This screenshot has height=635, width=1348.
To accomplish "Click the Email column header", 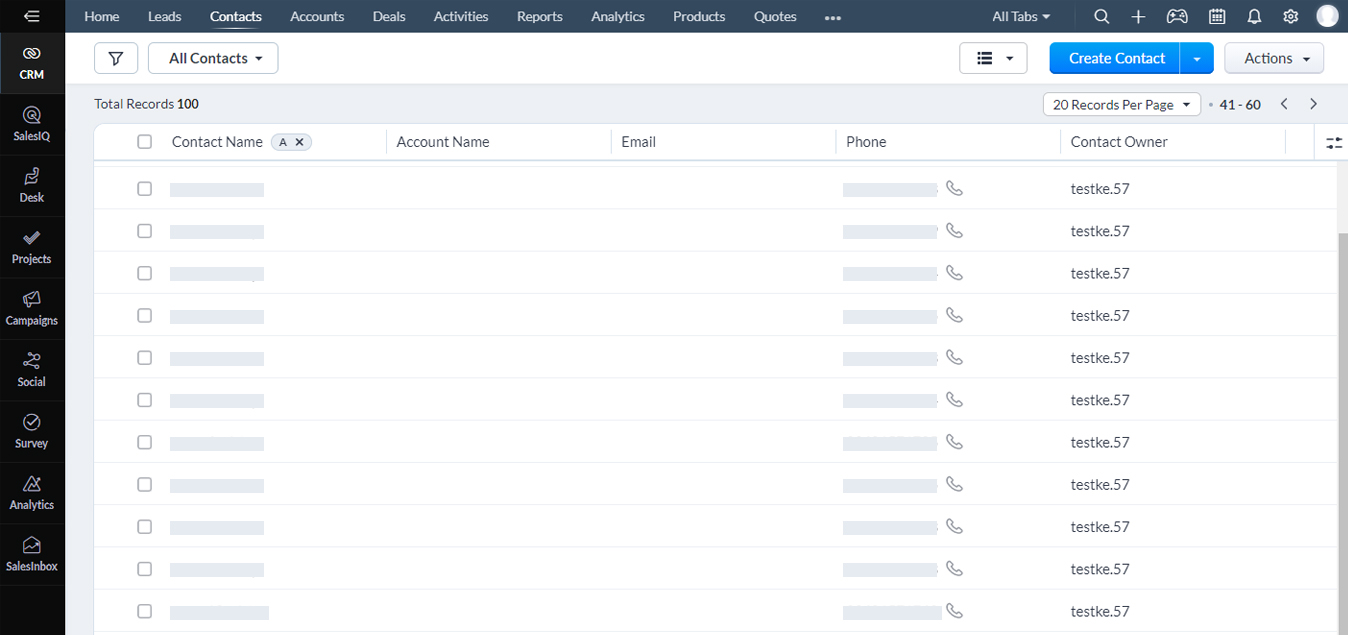I will (638, 142).
